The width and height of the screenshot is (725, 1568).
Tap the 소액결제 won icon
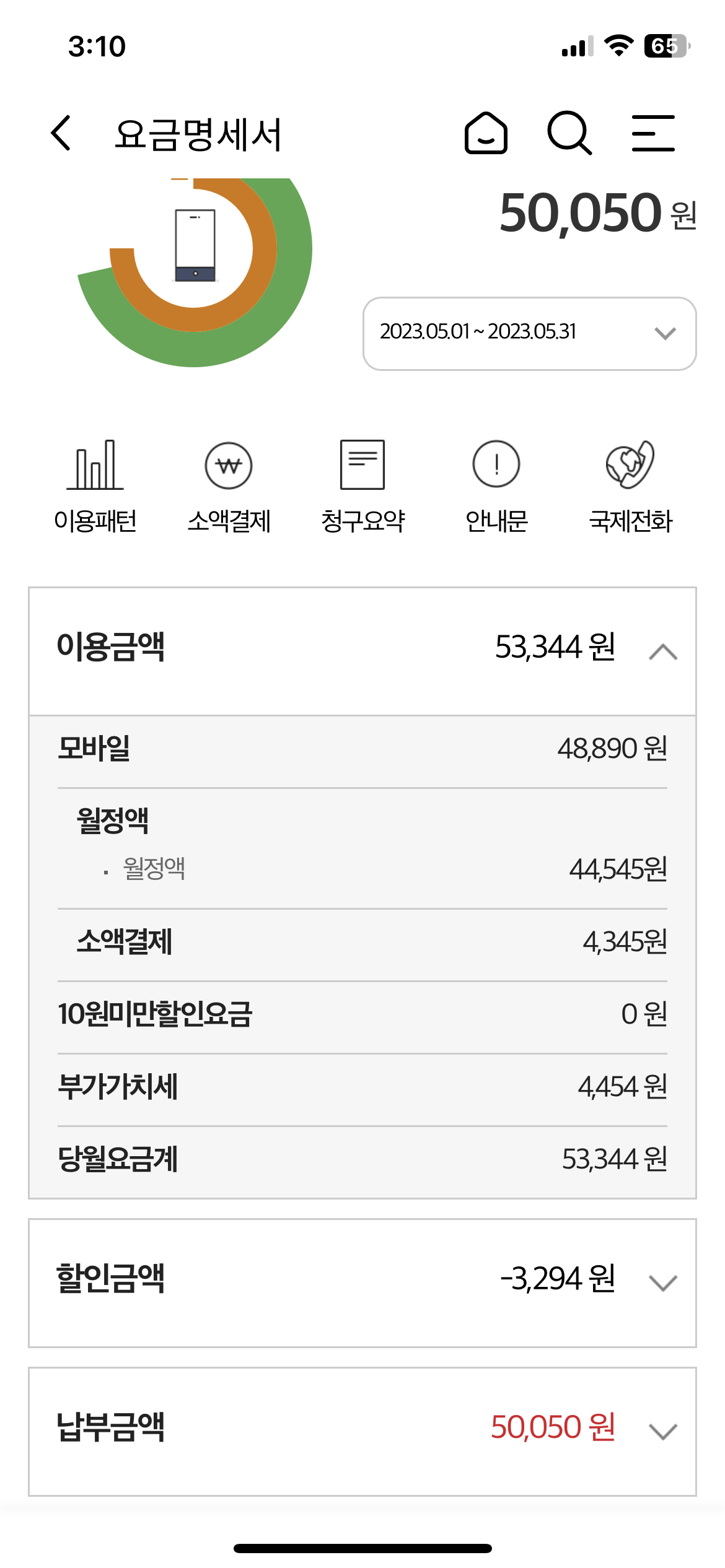[x=229, y=465]
